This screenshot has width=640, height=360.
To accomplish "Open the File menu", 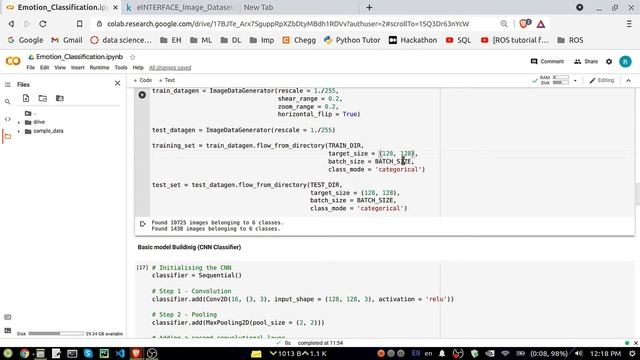I will 31,68.
